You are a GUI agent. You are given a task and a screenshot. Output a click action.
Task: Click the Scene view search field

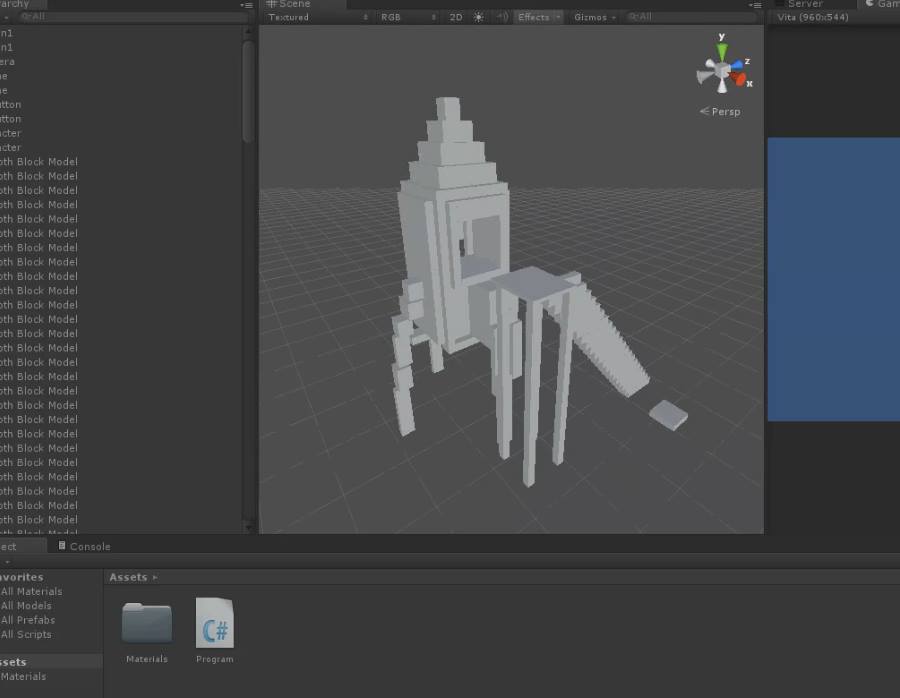pos(690,17)
